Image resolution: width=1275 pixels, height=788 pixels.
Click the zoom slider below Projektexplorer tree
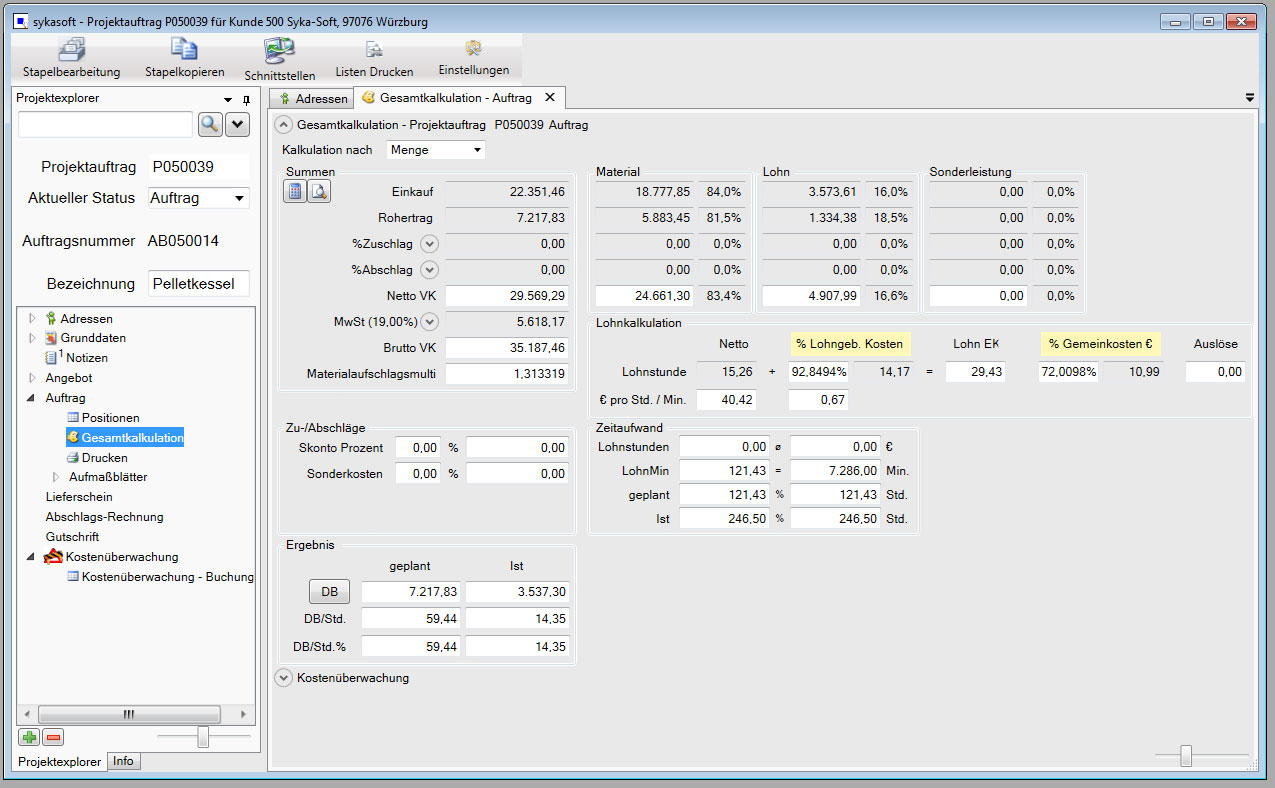(203, 737)
